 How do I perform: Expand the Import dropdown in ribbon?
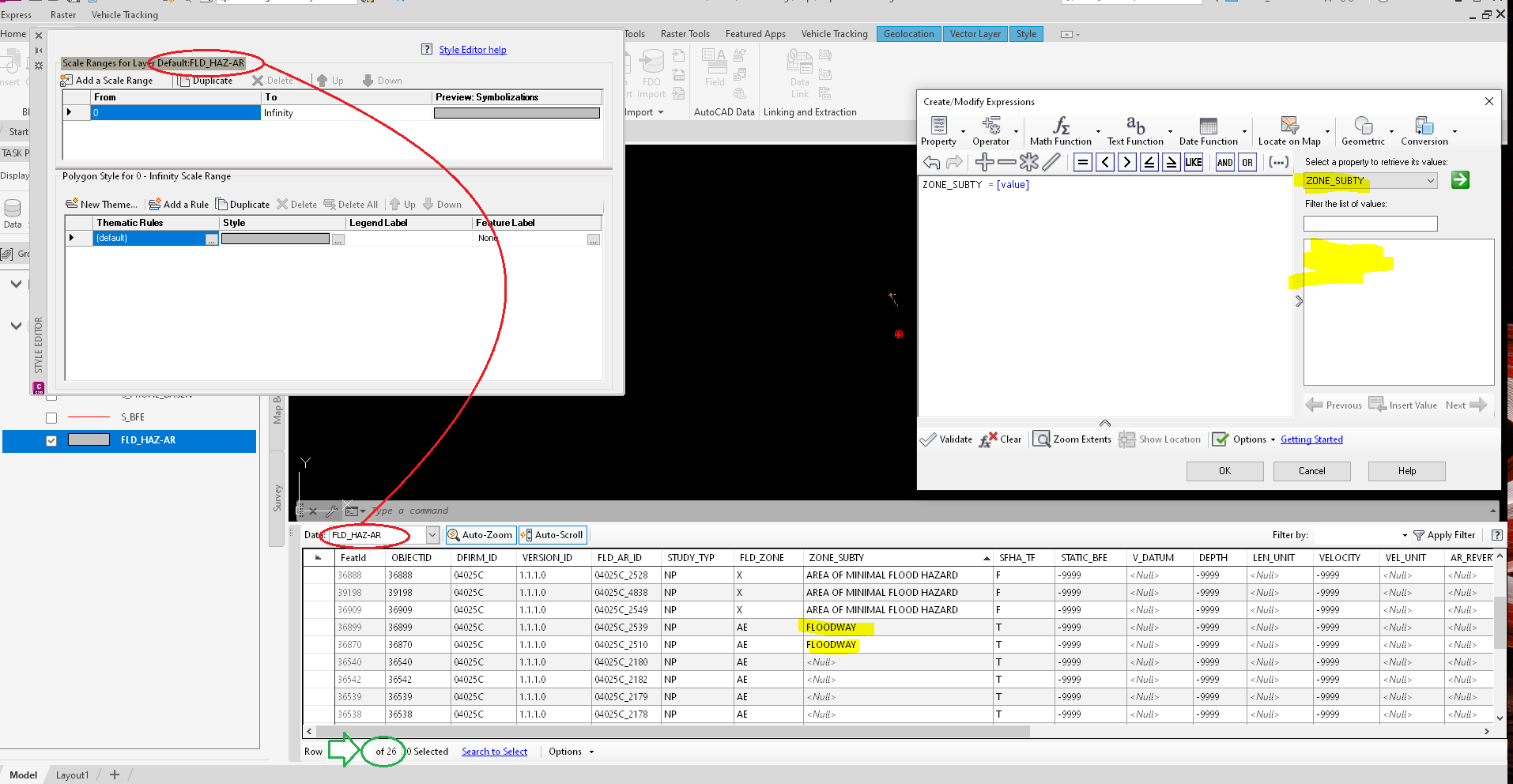click(644, 112)
